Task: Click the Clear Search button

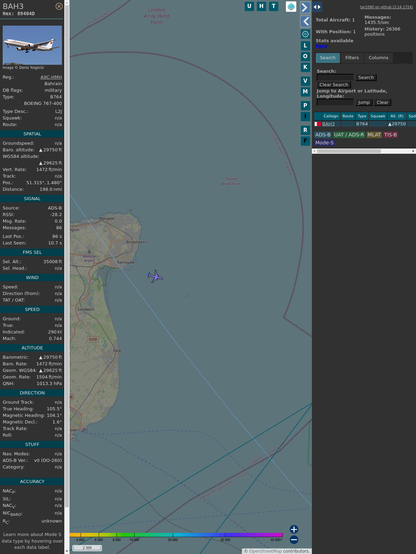Action: [334, 85]
